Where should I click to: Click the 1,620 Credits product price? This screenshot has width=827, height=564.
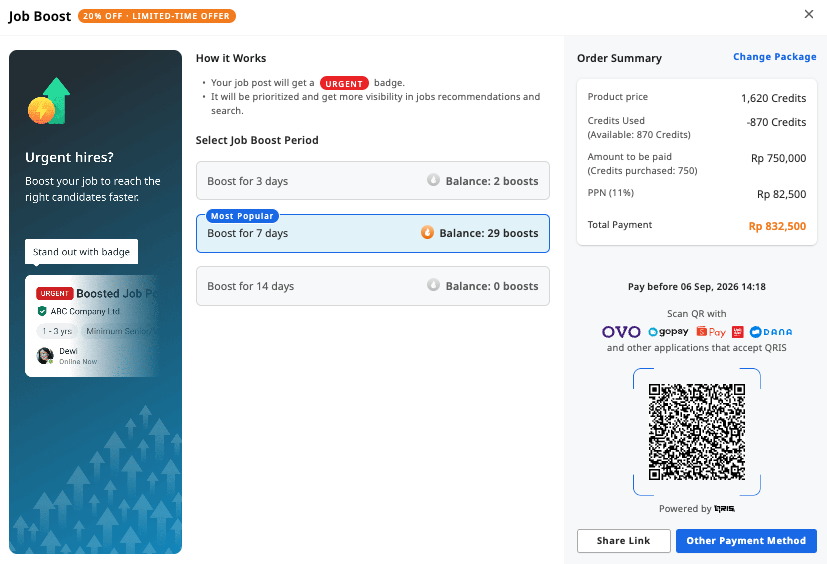pos(773,98)
